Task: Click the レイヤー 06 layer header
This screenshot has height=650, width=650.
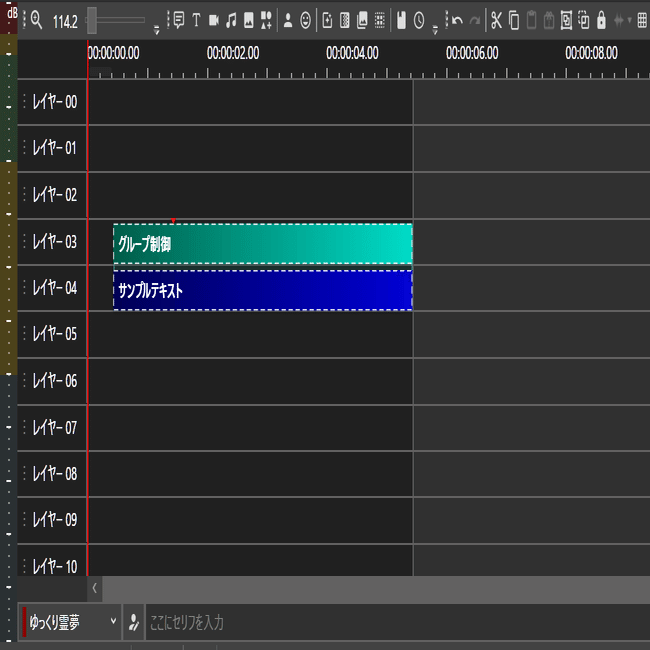Action: pyautogui.click(x=52, y=381)
